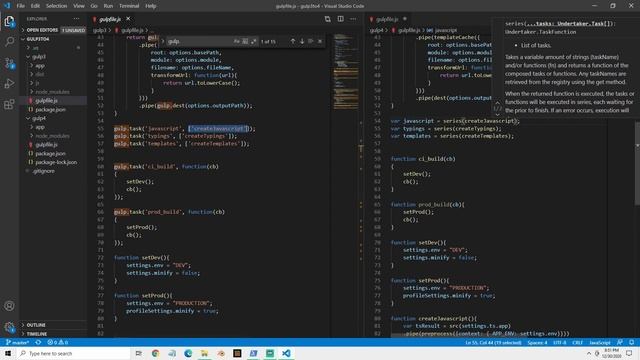
Task: Expand the Outline section
Action: [x=53, y=325]
